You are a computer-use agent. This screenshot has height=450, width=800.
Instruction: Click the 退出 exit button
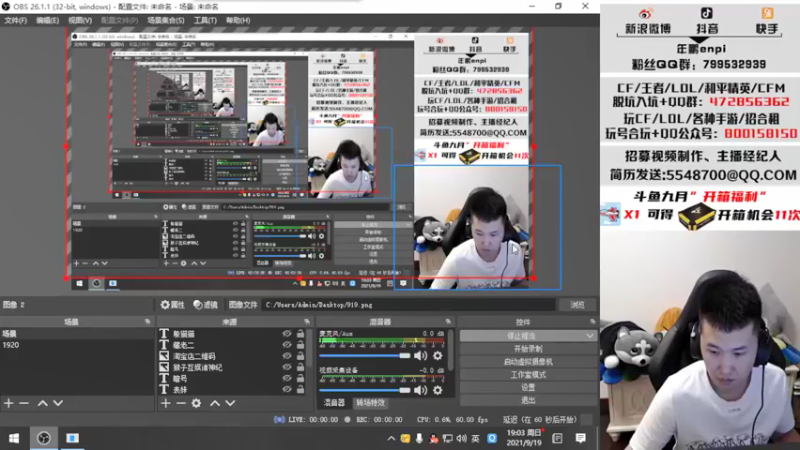pos(528,400)
